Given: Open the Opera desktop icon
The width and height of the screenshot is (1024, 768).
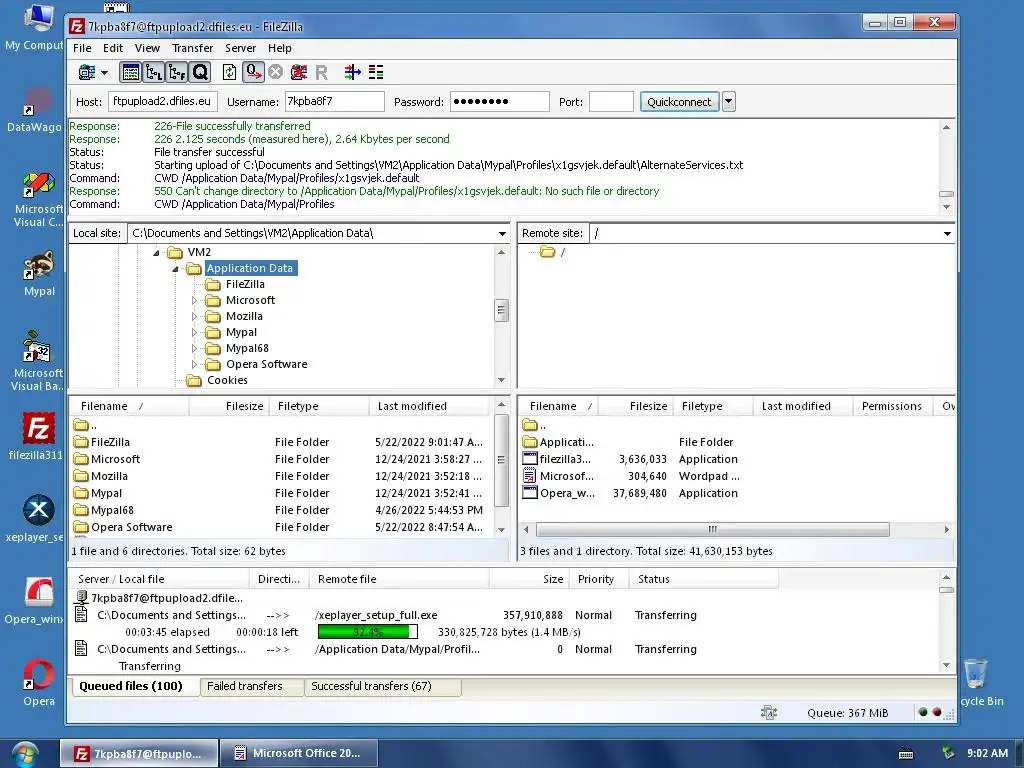Looking at the screenshot, I should coord(39,683).
